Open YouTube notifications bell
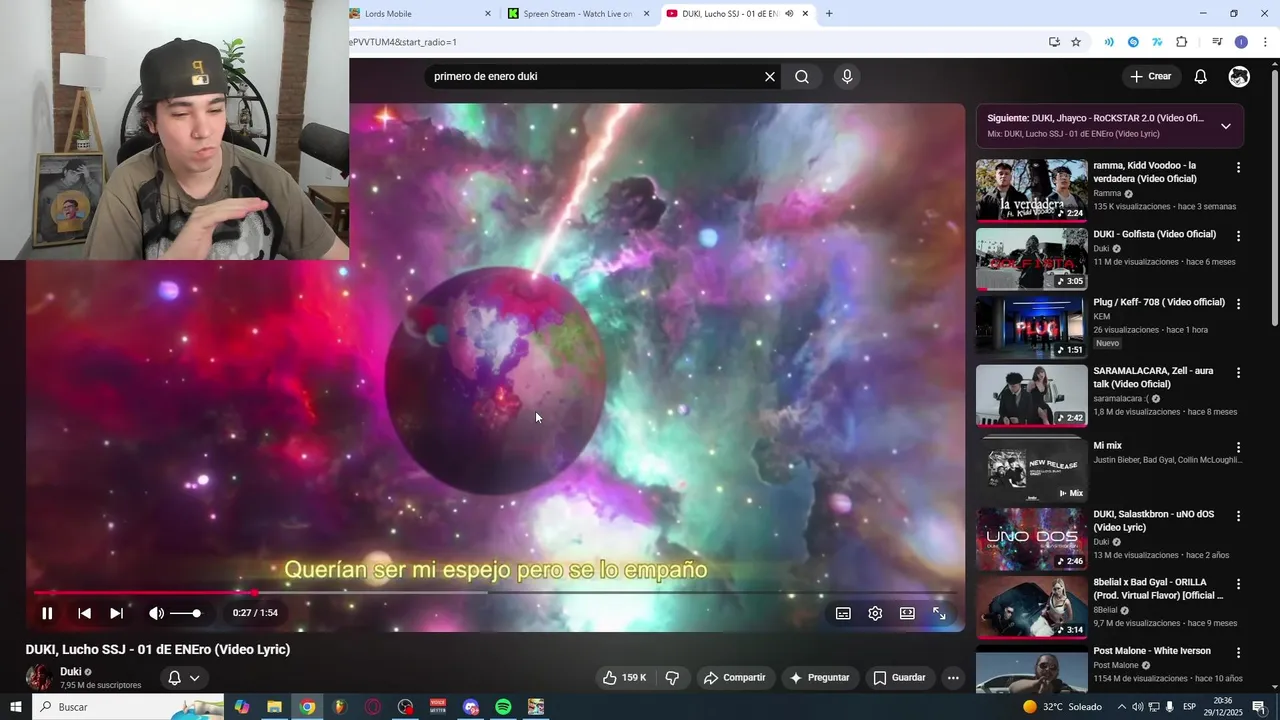 pos(1200,77)
